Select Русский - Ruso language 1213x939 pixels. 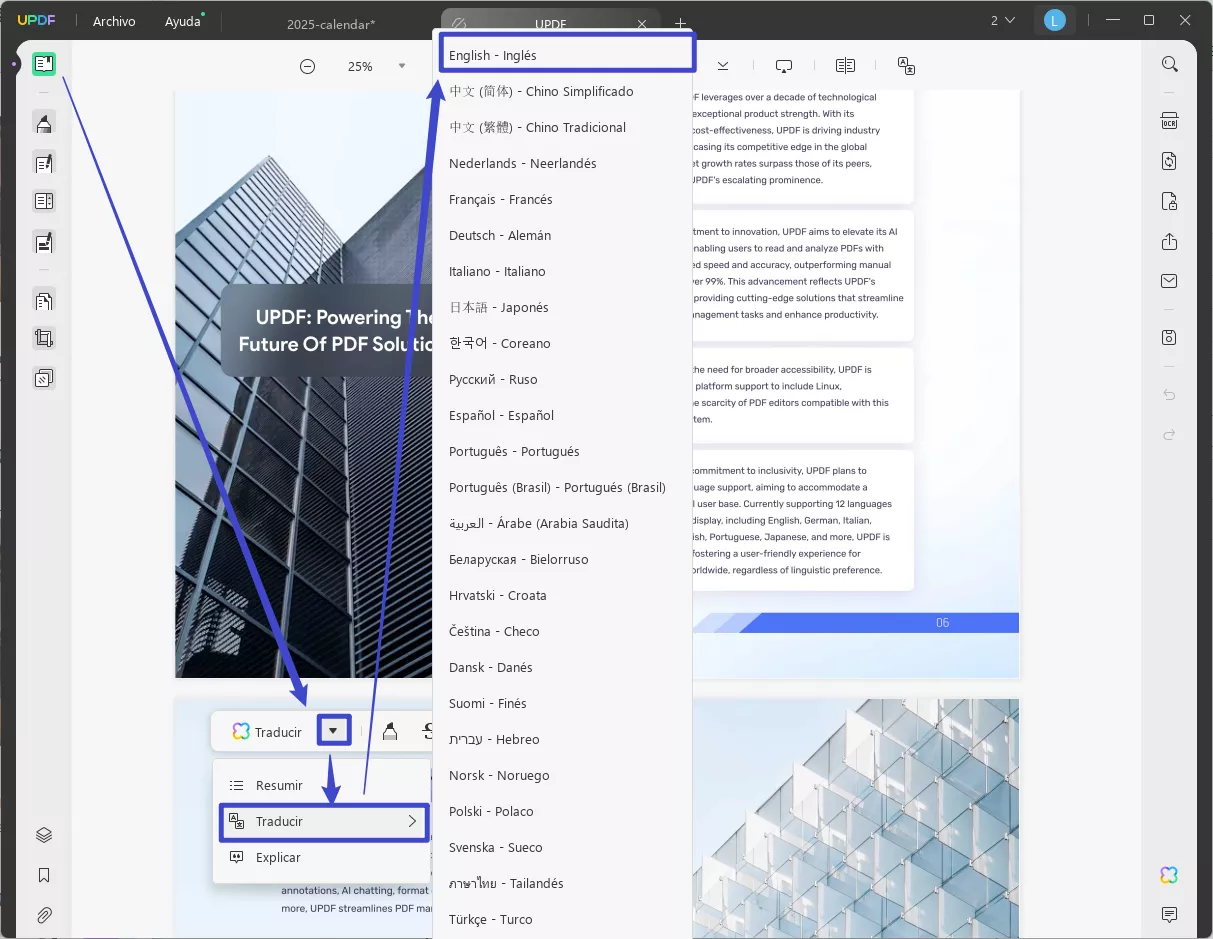[562, 379]
